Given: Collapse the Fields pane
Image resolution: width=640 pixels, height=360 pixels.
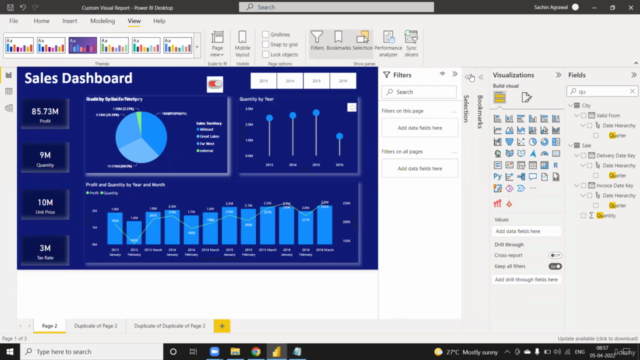Looking at the screenshot, I should click(633, 75).
